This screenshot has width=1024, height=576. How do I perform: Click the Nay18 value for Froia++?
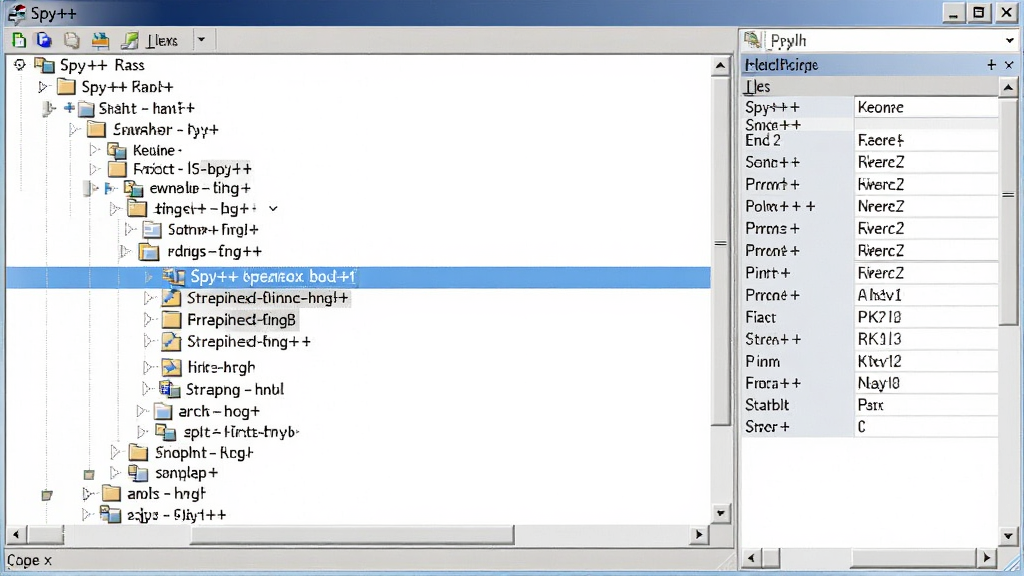[x=926, y=383]
